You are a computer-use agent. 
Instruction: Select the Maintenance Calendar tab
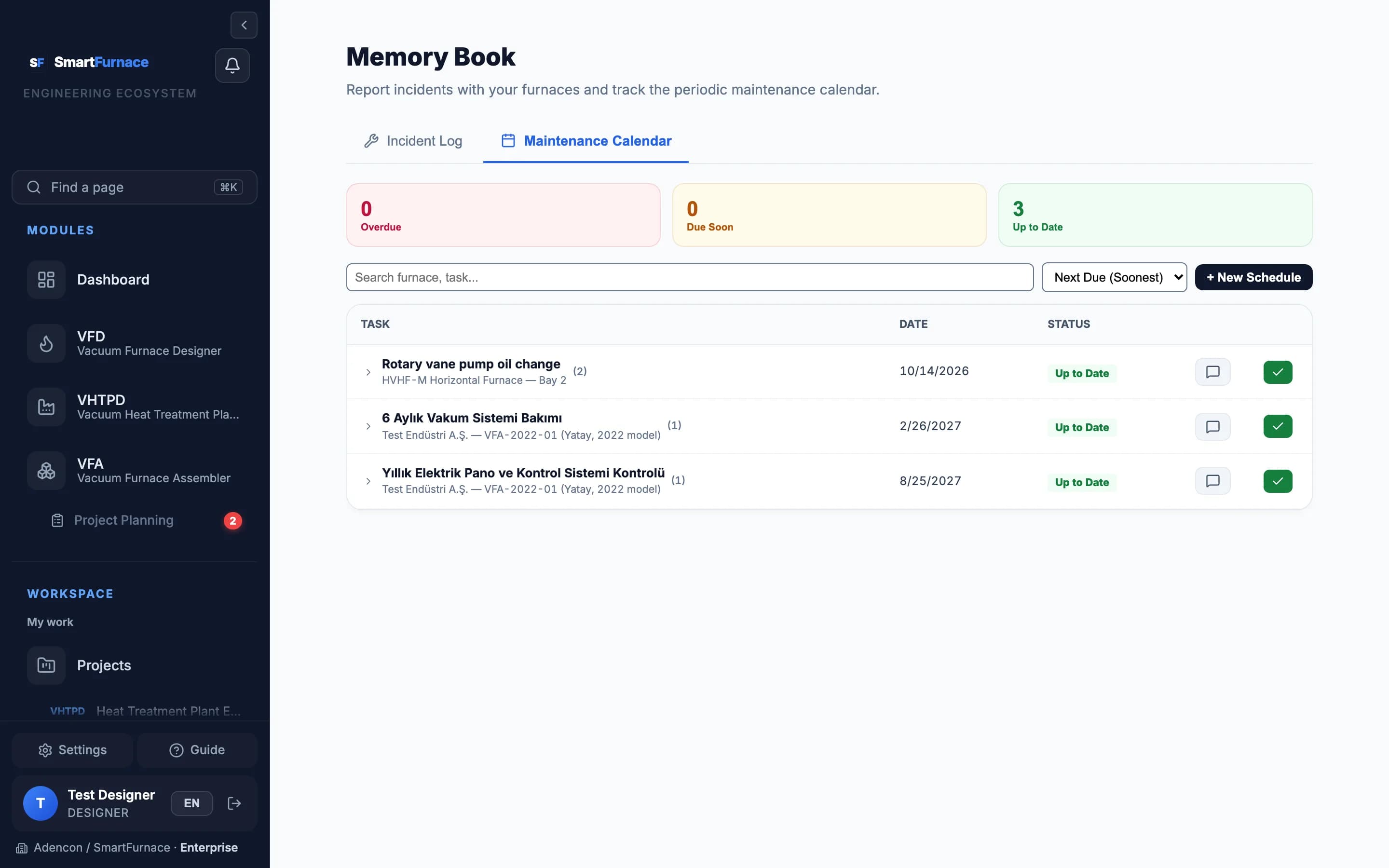[586, 141]
